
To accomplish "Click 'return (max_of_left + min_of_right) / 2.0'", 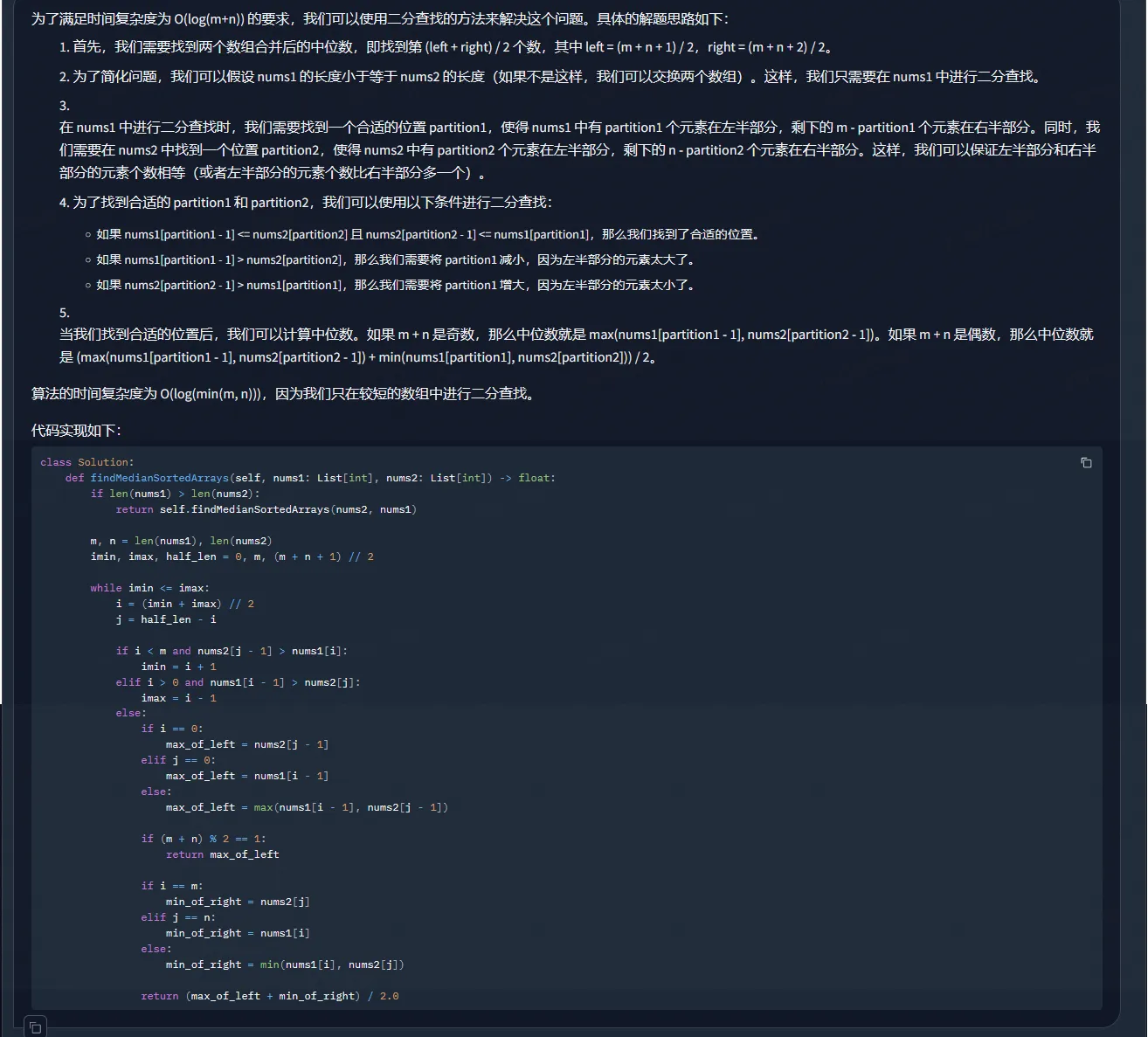I will tap(270, 996).
